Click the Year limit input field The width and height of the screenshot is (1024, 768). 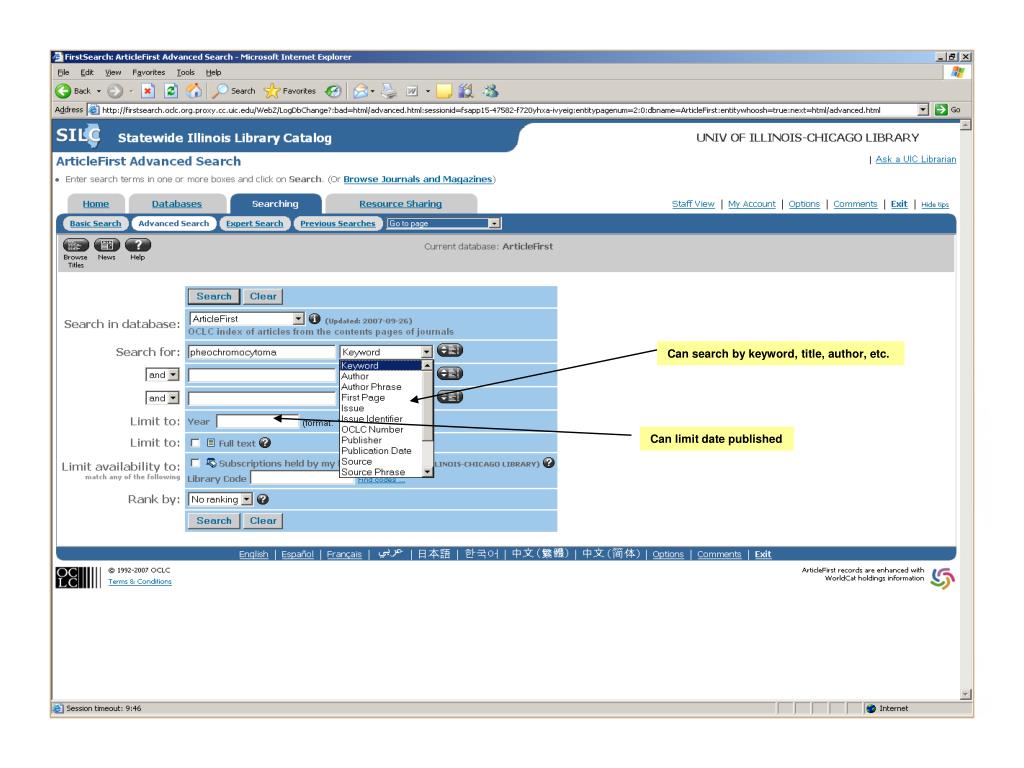(x=257, y=421)
